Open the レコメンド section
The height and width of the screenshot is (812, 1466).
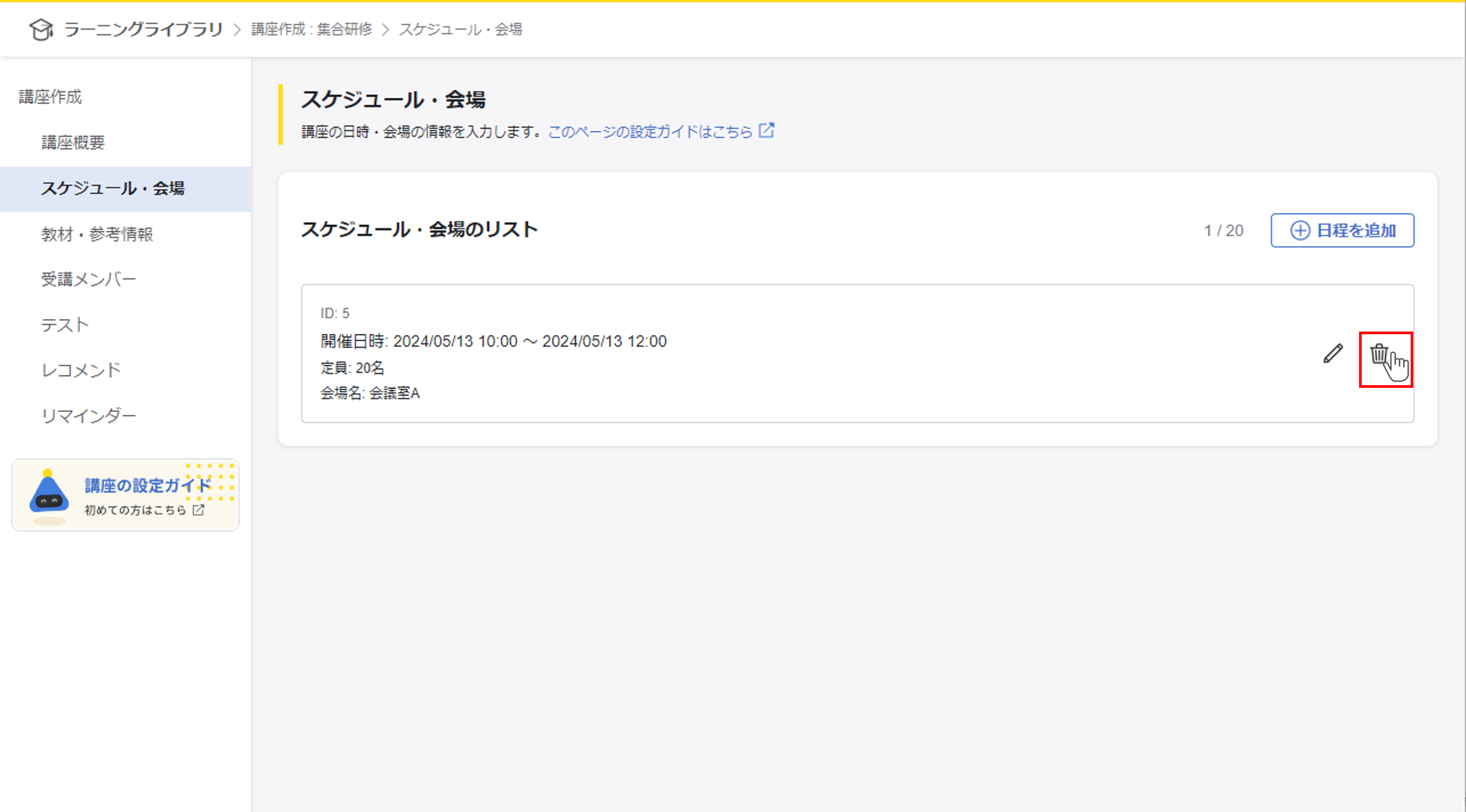[x=81, y=371]
